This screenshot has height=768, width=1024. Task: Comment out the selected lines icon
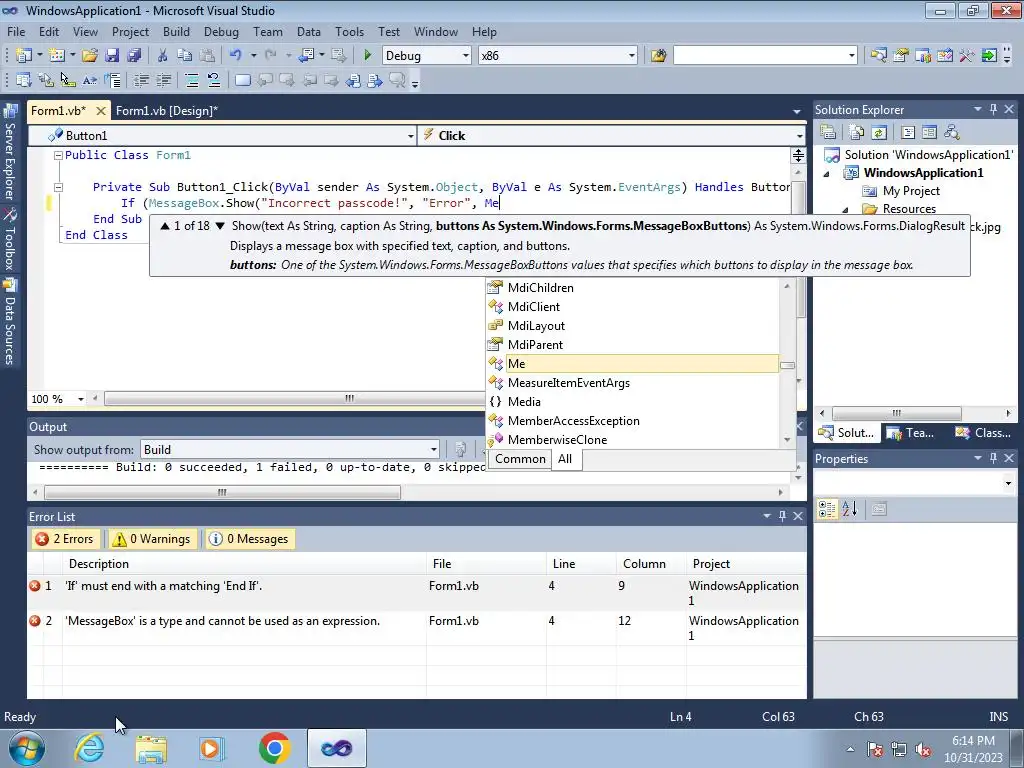[x=191, y=80]
